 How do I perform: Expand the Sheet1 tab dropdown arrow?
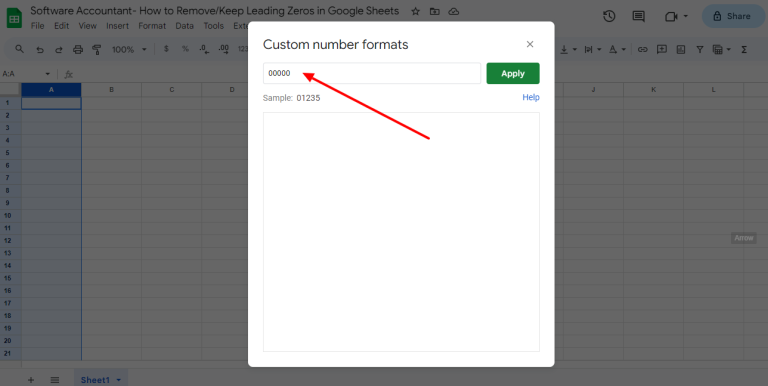coord(118,380)
